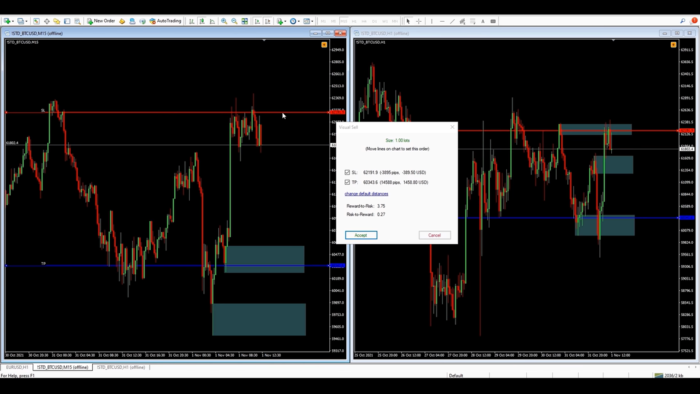Open the Periods clock icon

[293, 21]
